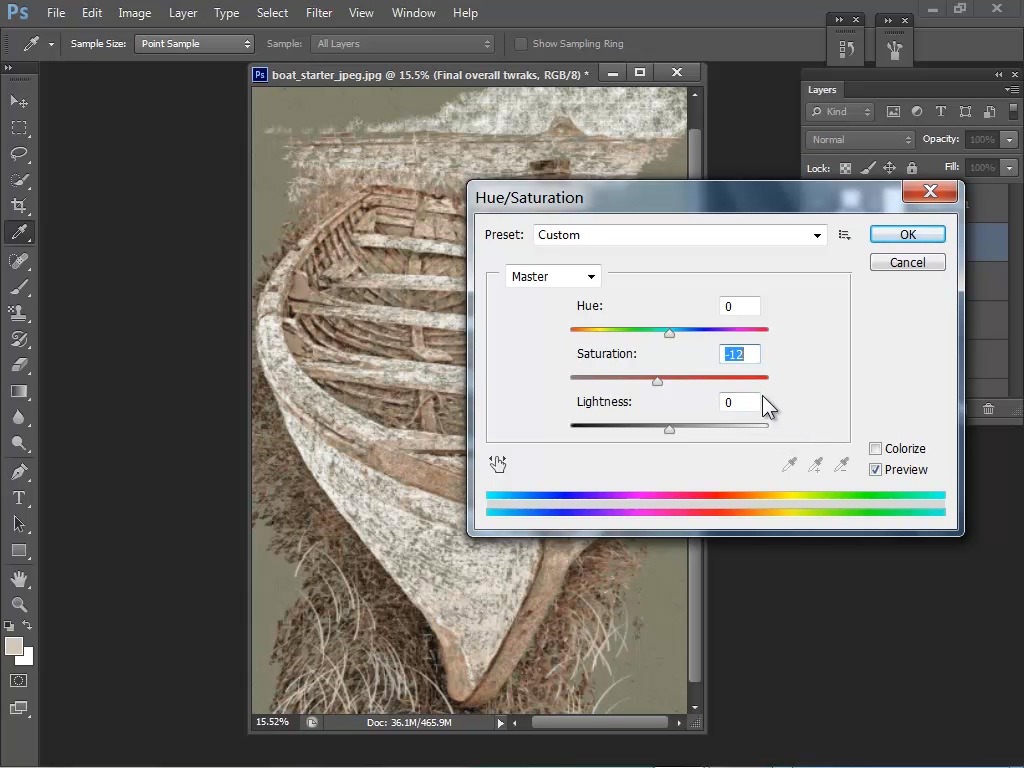Open the History panel icon
Image resolution: width=1024 pixels, height=768 pixels.
point(846,48)
